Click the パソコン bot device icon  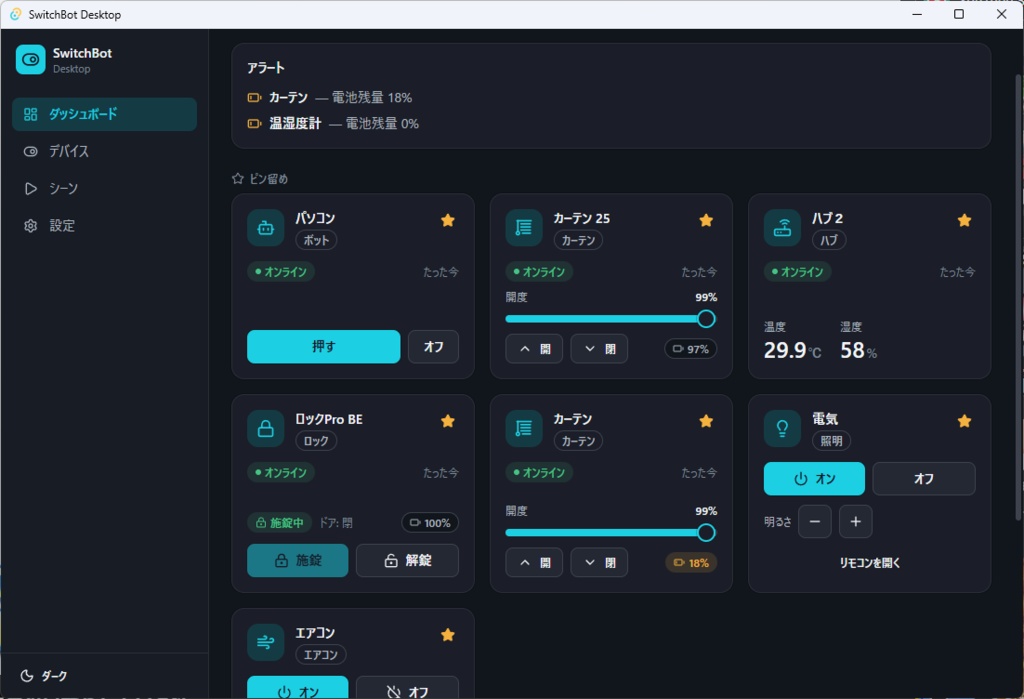265,228
